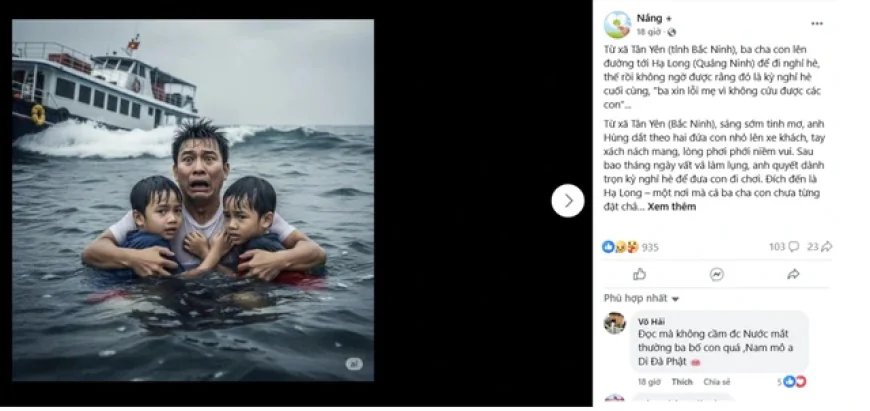
Task: Open the Nắng page name link
Action: click(649, 18)
